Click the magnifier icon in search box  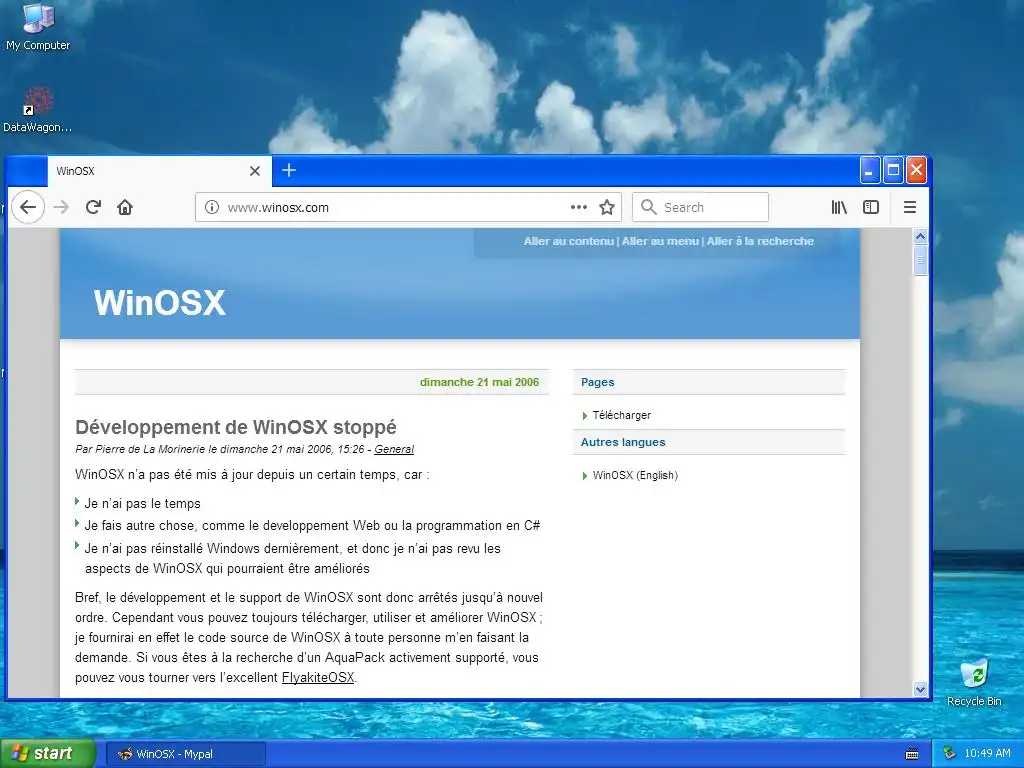click(648, 208)
